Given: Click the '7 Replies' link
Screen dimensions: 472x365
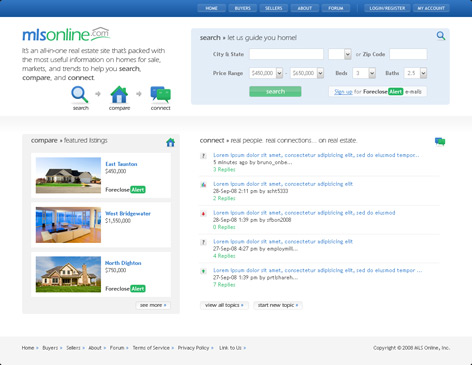Looking at the screenshot, I should coord(224,285).
